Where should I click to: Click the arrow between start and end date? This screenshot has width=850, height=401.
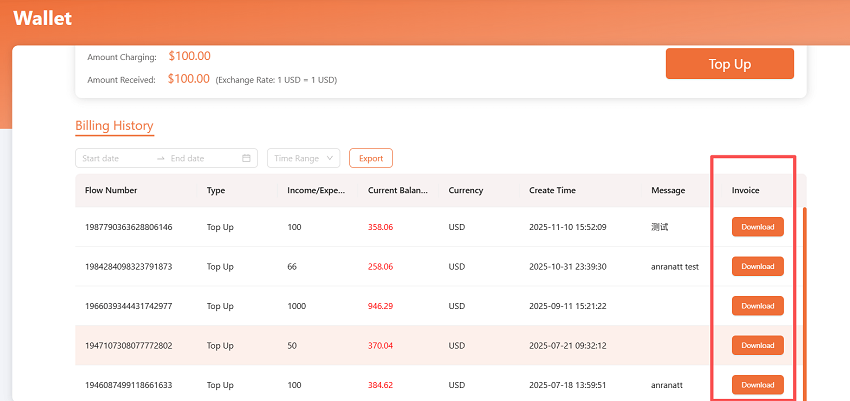pos(161,158)
